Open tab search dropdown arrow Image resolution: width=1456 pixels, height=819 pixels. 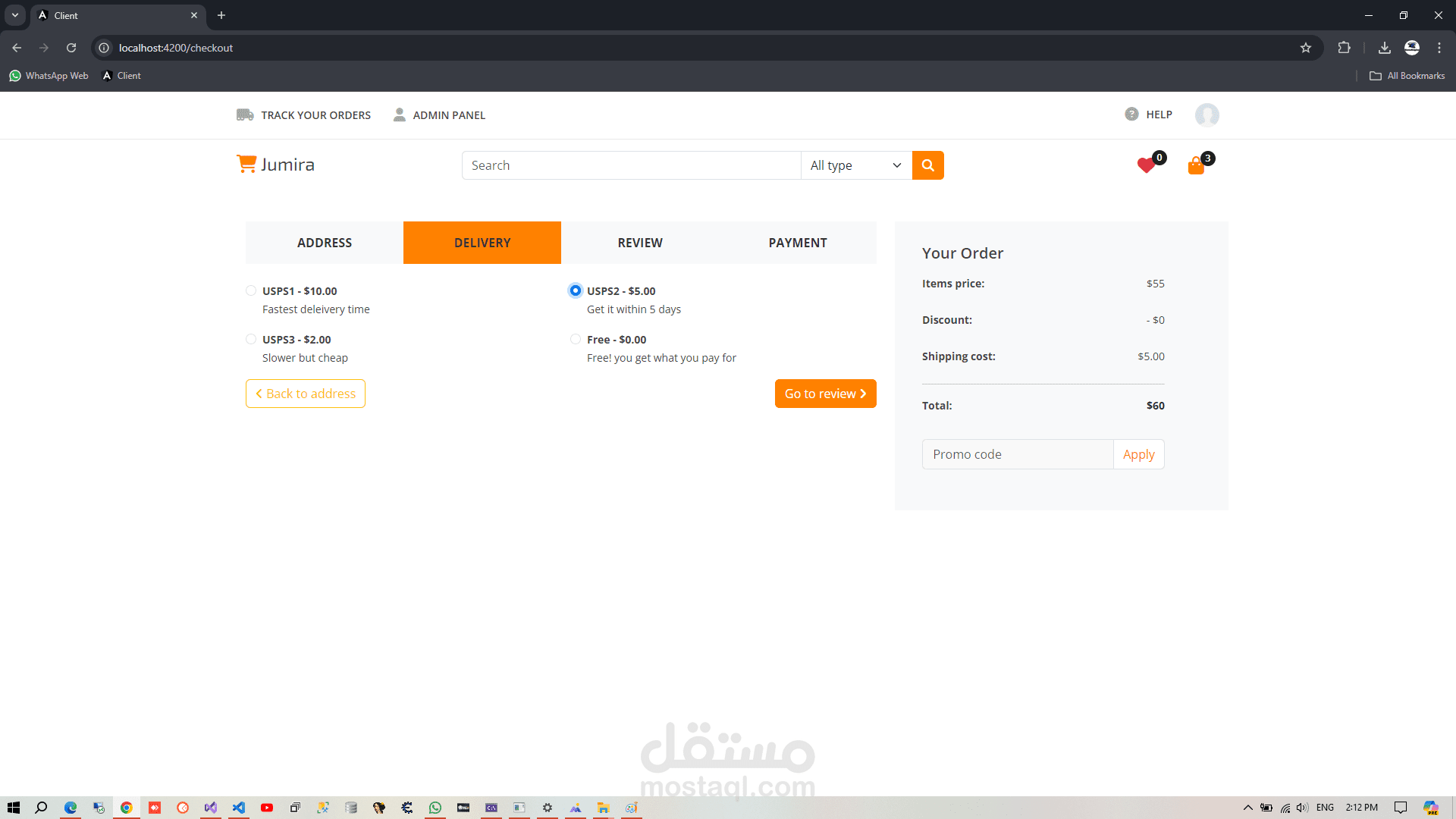[15, 15]
